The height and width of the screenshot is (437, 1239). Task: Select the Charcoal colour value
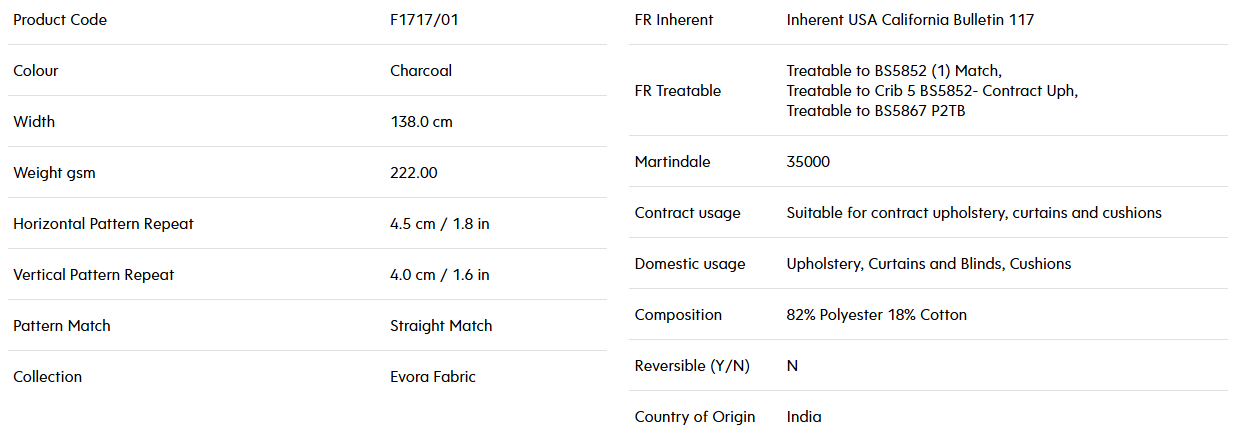[x=421, y=71]
